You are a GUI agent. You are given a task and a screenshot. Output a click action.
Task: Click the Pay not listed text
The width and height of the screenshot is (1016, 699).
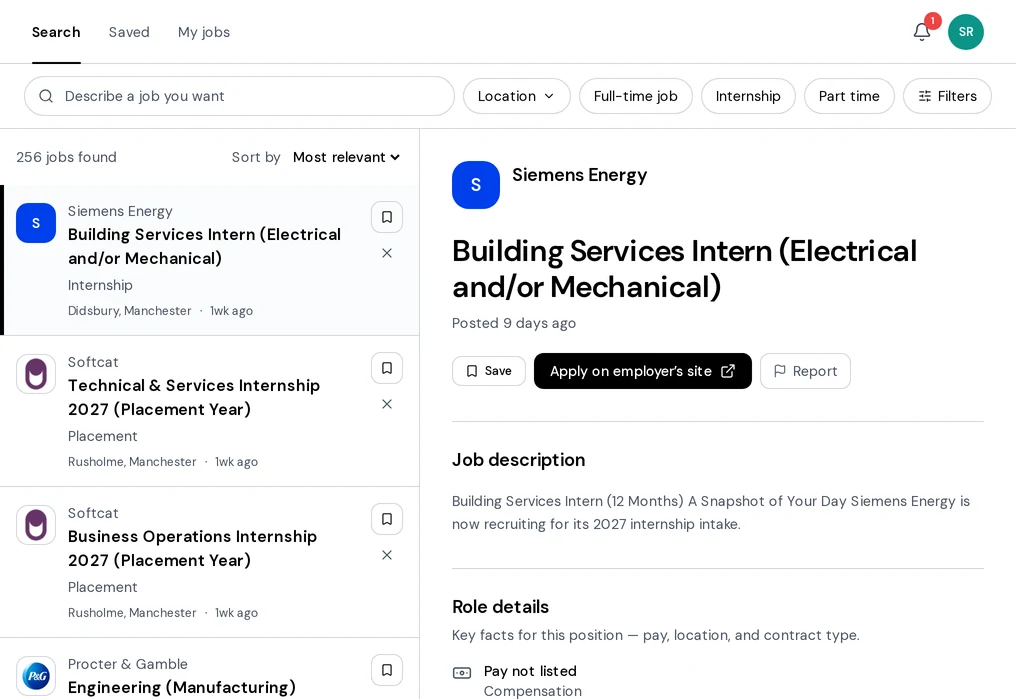tap(530, 671)
